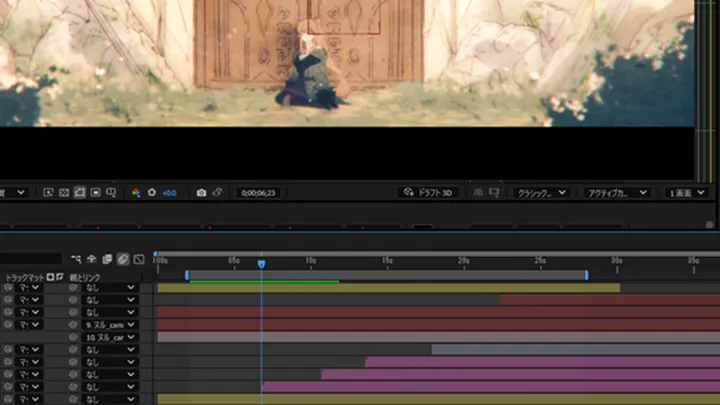This screenshot has width=720, height=405.
Task: Open the アクティブカメラ view dropdown
Action: 617,193
